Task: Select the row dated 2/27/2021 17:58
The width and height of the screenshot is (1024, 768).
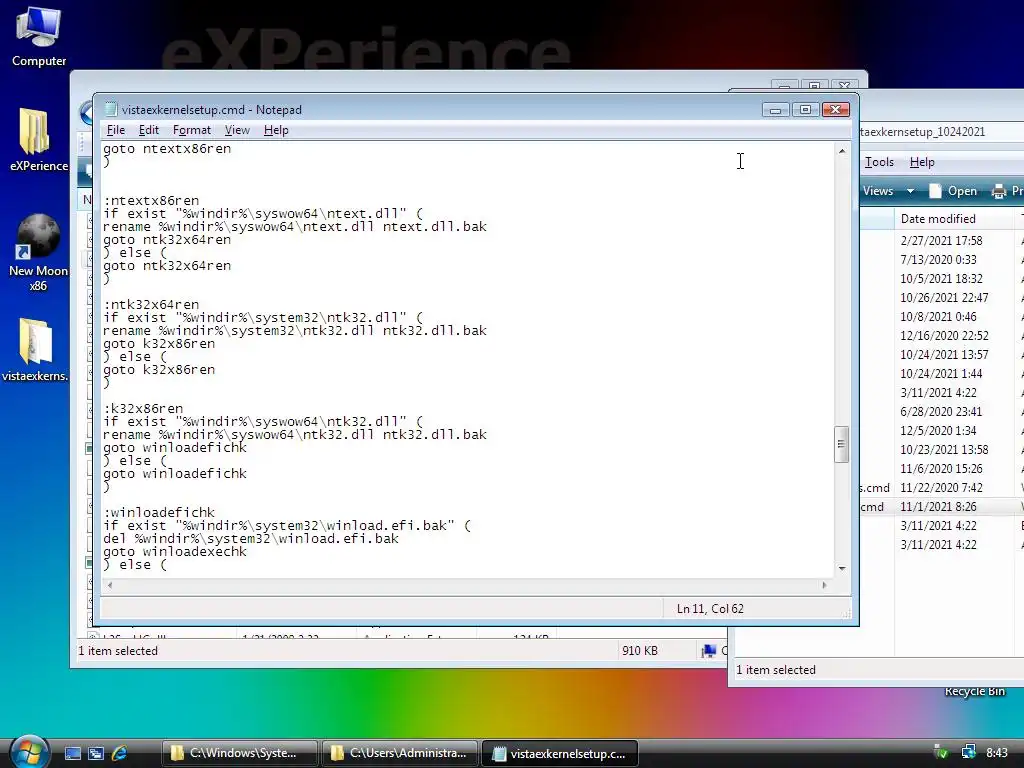Action: 941,240
